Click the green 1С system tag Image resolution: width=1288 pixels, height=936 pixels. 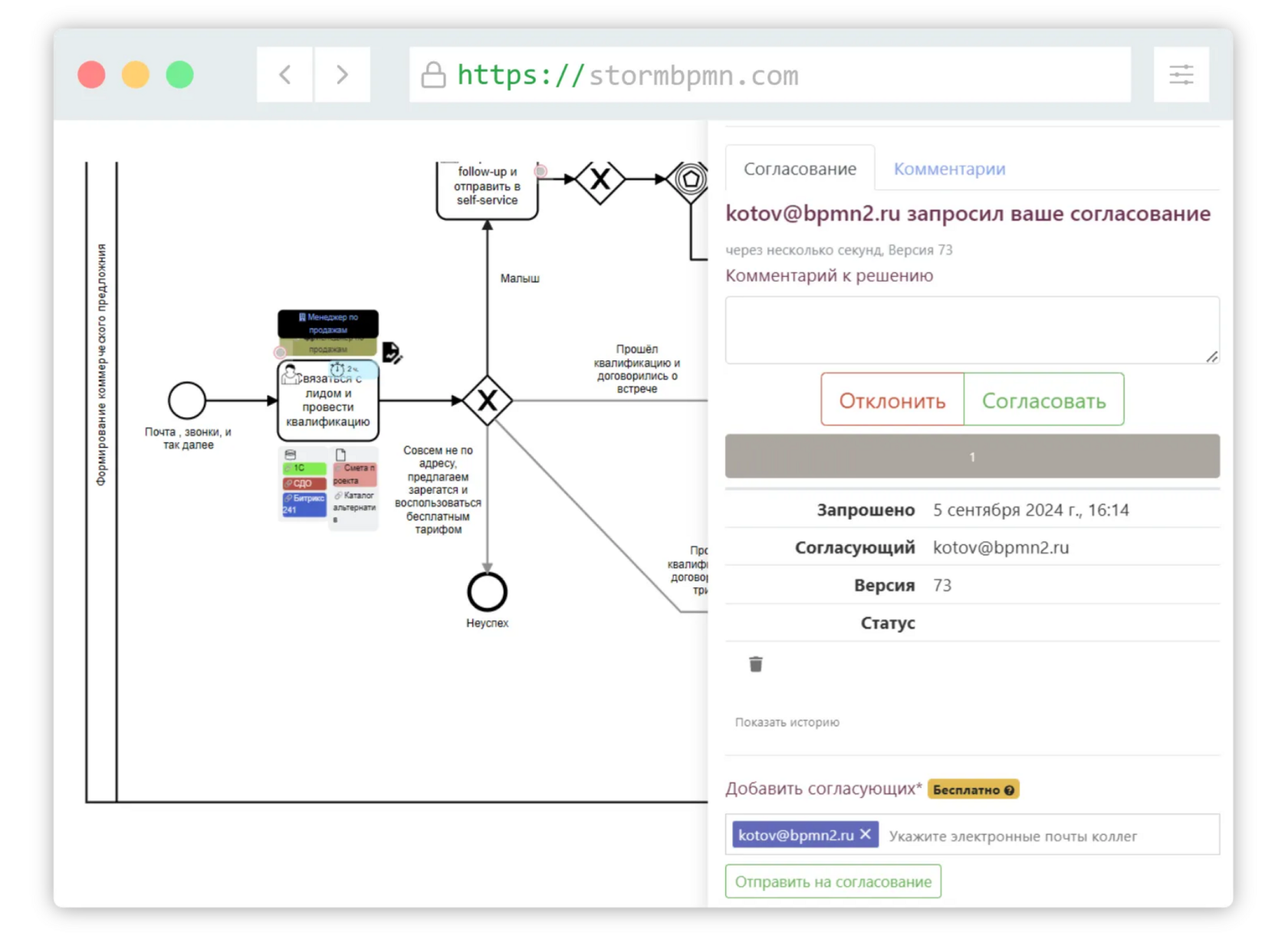click(304, 468)
